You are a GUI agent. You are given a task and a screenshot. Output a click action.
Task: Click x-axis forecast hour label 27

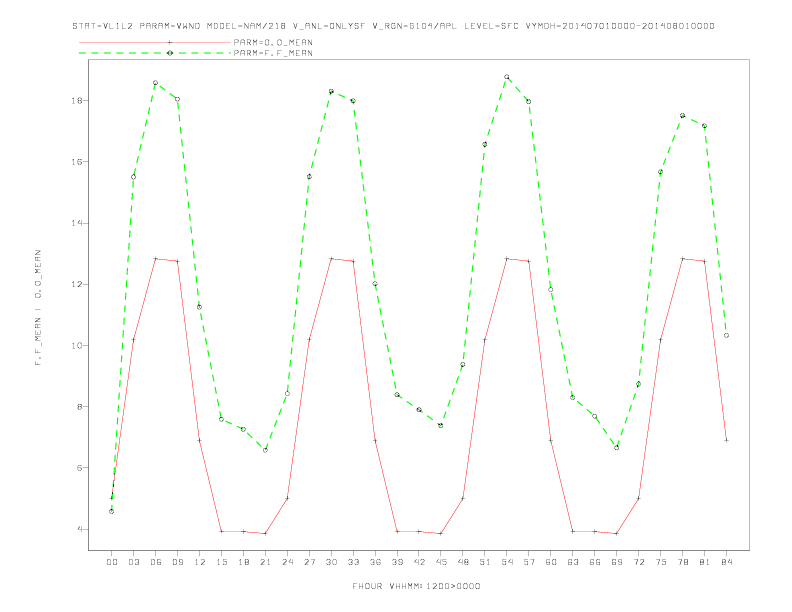click(x=309, y=562)
